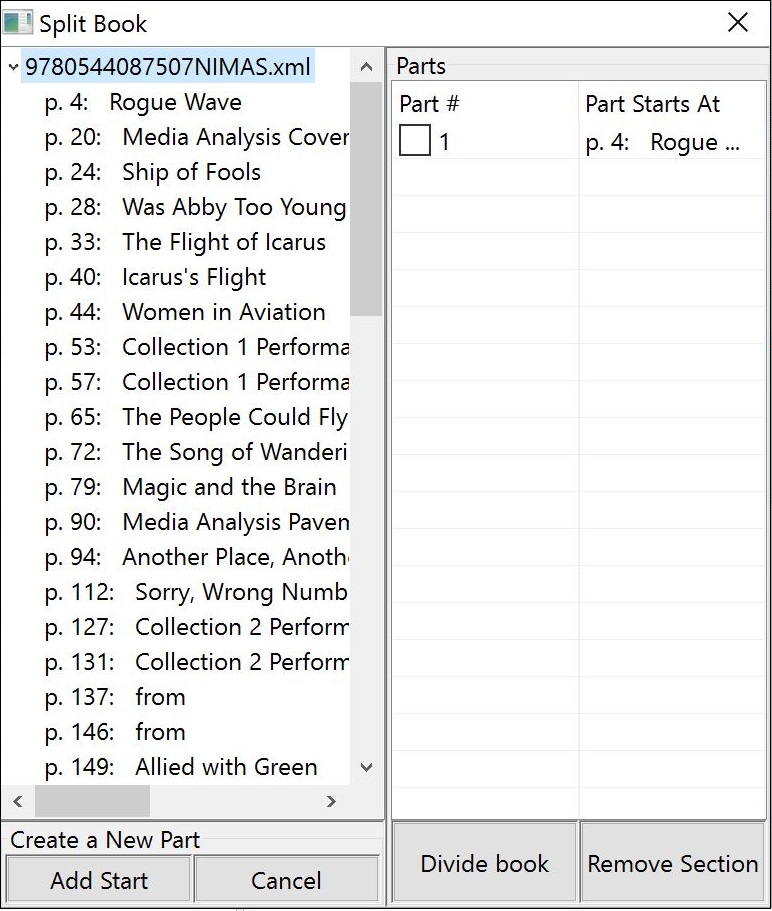Choose "p. 79: Magic and the Brain"

point(190,487)
